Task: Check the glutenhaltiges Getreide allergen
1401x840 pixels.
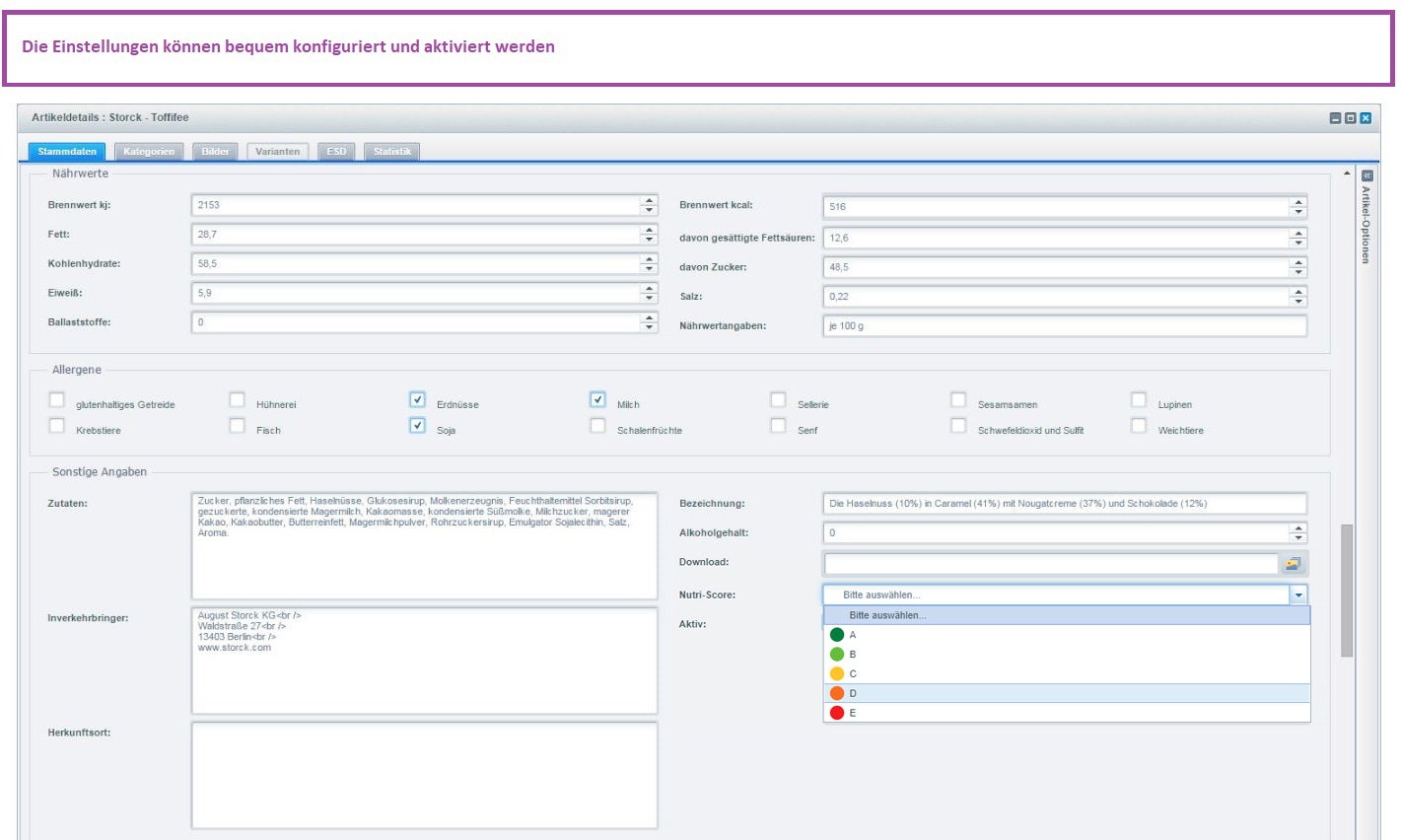Action: click(x=57, y=400)
